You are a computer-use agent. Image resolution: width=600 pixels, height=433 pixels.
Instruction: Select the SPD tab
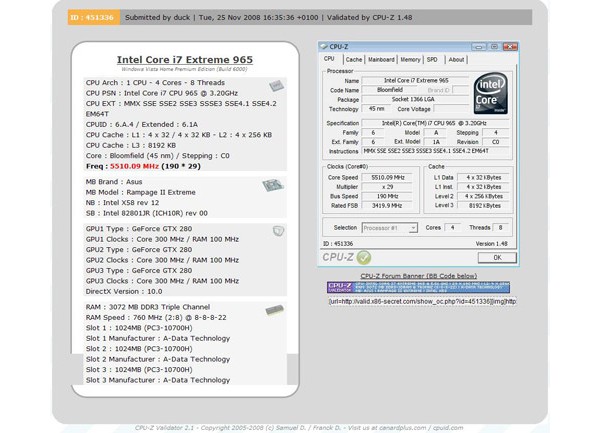click(x=432, y=60)
